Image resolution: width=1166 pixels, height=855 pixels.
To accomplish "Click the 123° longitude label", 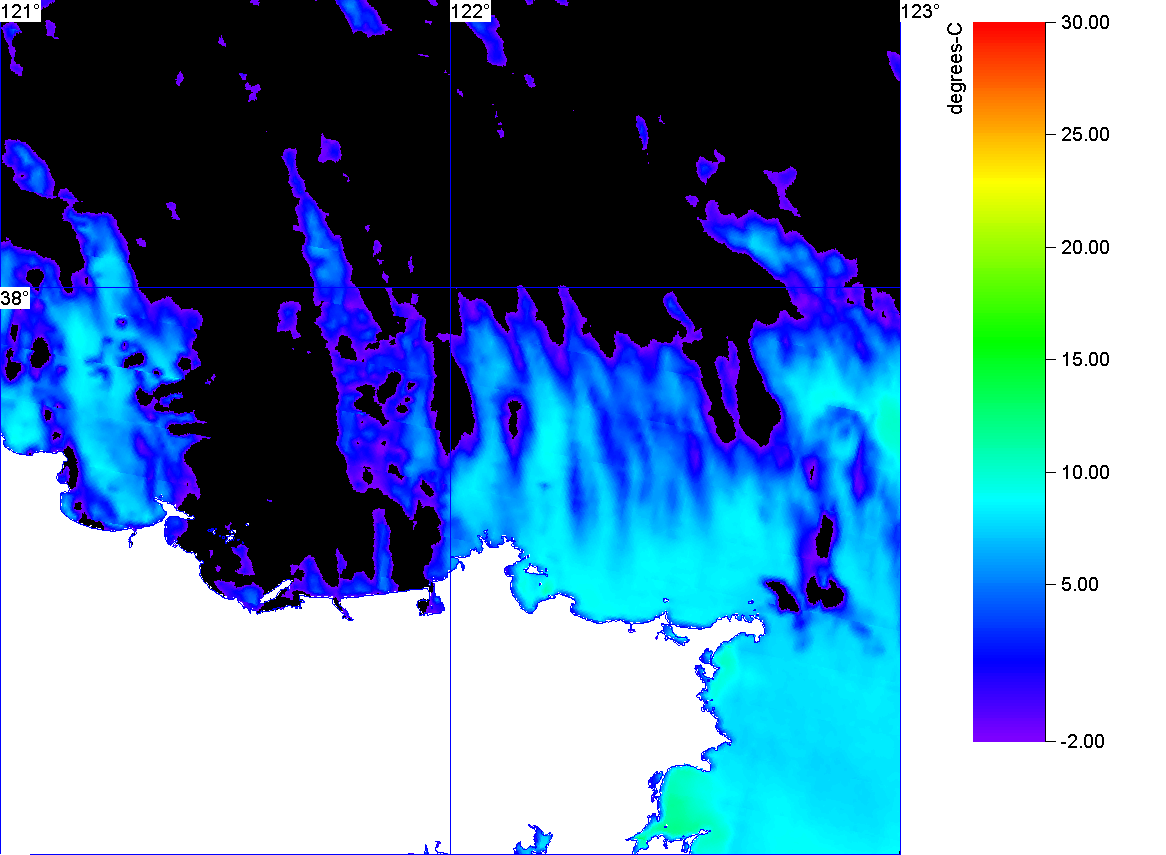I will pos(921,11).
